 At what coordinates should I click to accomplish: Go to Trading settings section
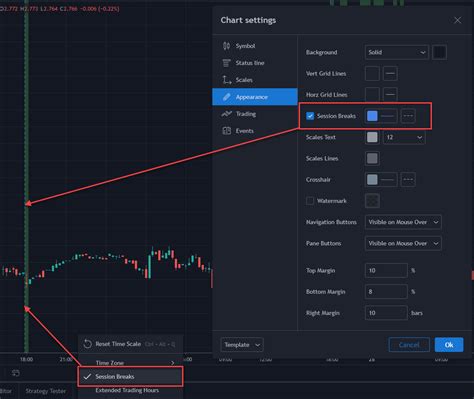coord(255,114)
